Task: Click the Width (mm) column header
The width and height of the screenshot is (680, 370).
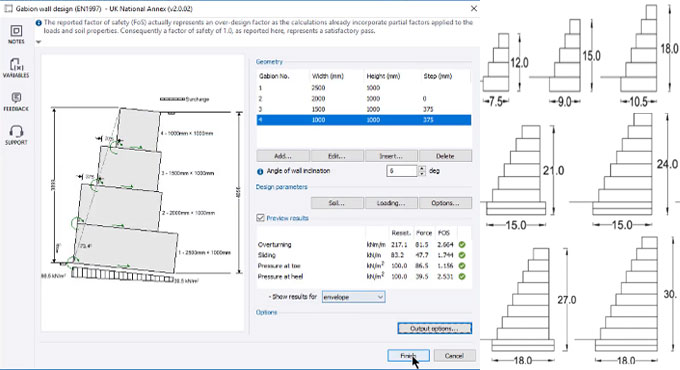Action: coord(328,76)
